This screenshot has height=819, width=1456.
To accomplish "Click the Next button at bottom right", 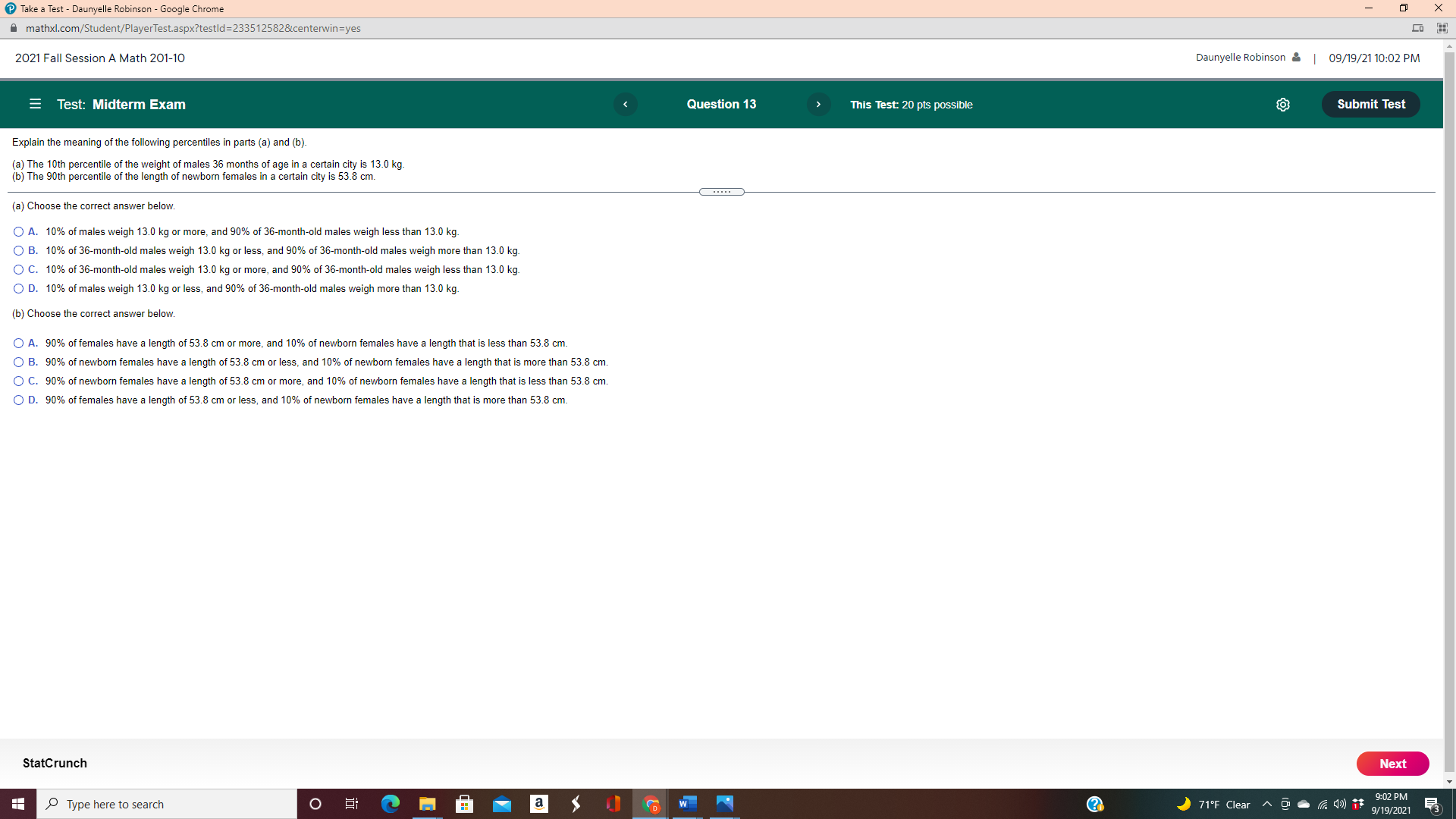I will pos(1392,764).
